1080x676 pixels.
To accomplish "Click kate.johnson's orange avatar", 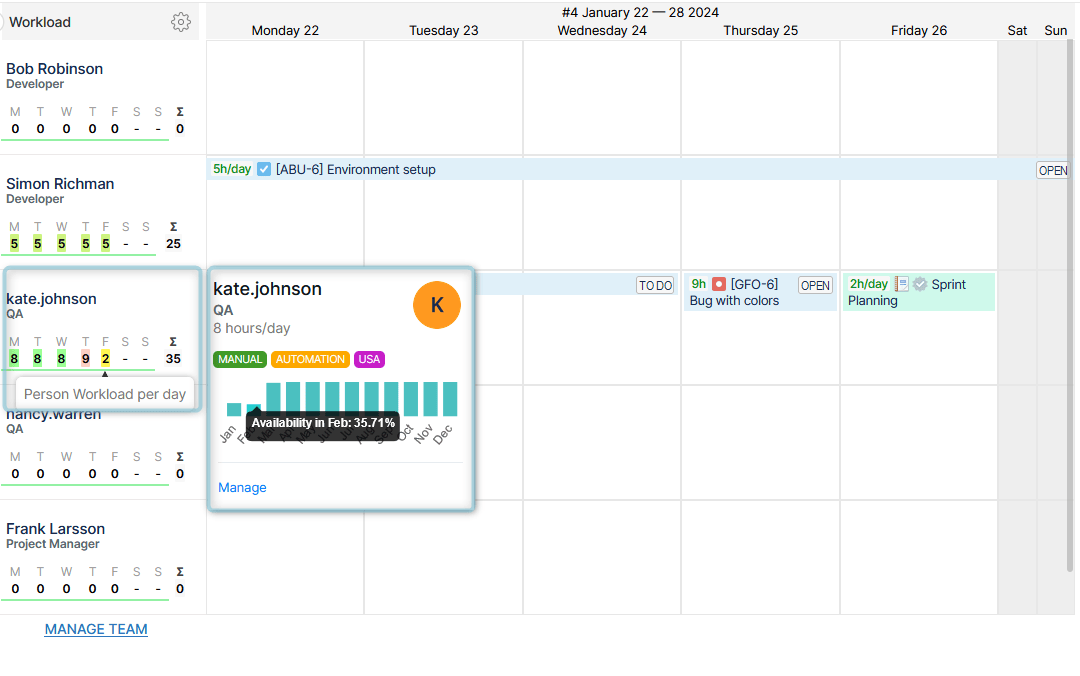I will [x=437, y=305].
